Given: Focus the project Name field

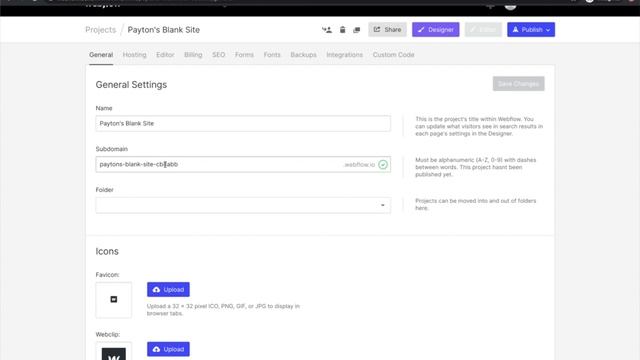Looking at the screenshot, I should tap(243, 123).
